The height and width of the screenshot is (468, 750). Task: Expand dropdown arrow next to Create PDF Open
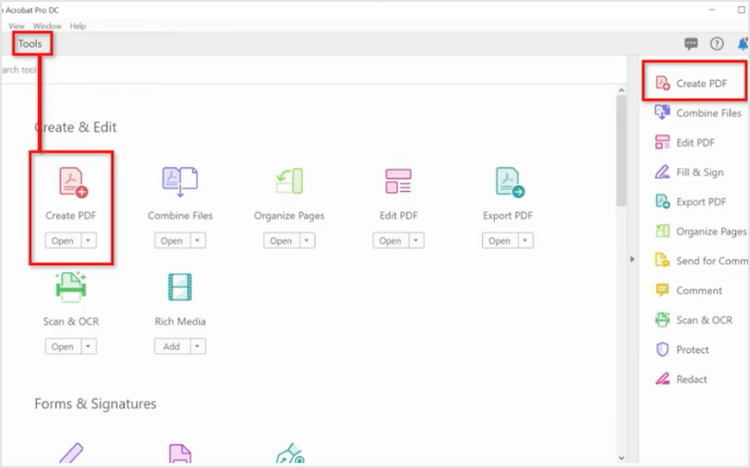click(88, 240)
